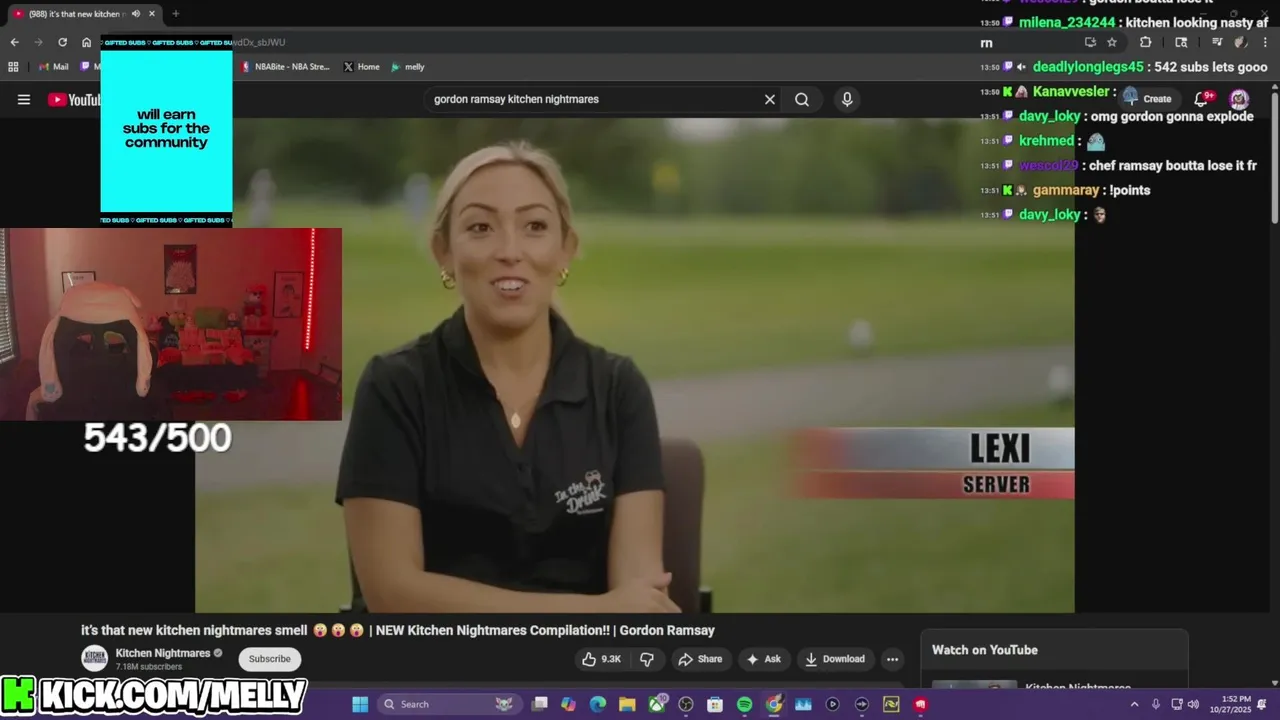Open the Kitchen Nightmares channel name
This screenshot has width=1280, height=720.
(x=163, y=653)
